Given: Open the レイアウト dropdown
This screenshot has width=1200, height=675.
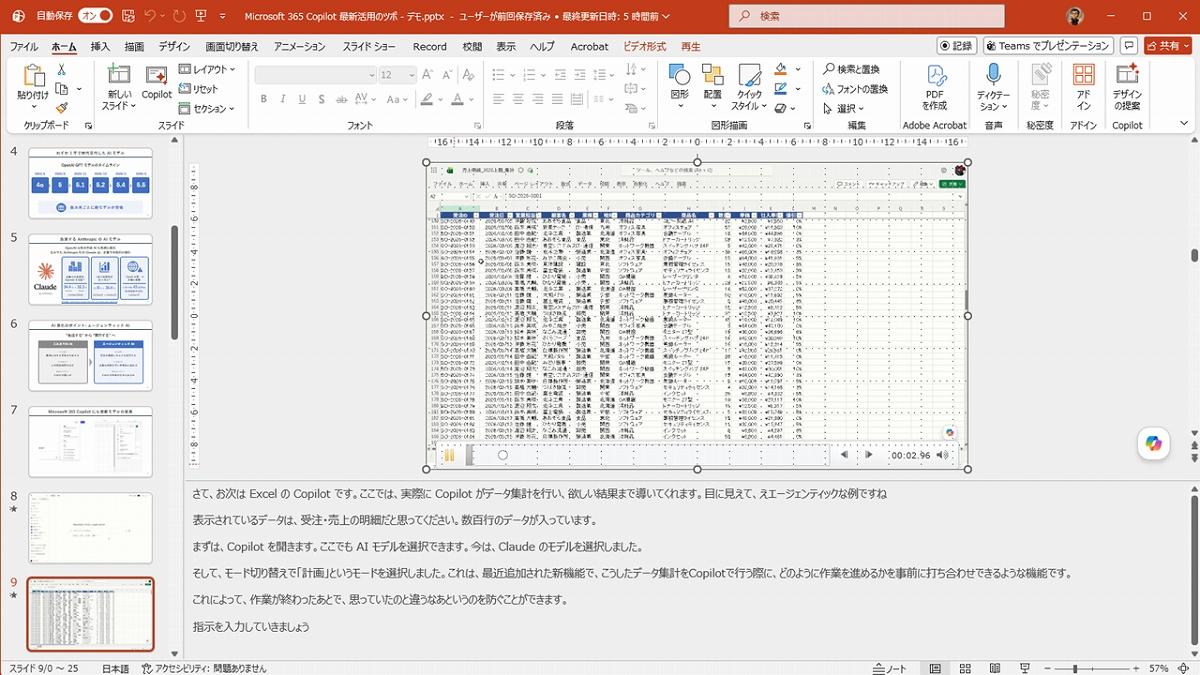Looking at the screenshot, I should (207, 69).
